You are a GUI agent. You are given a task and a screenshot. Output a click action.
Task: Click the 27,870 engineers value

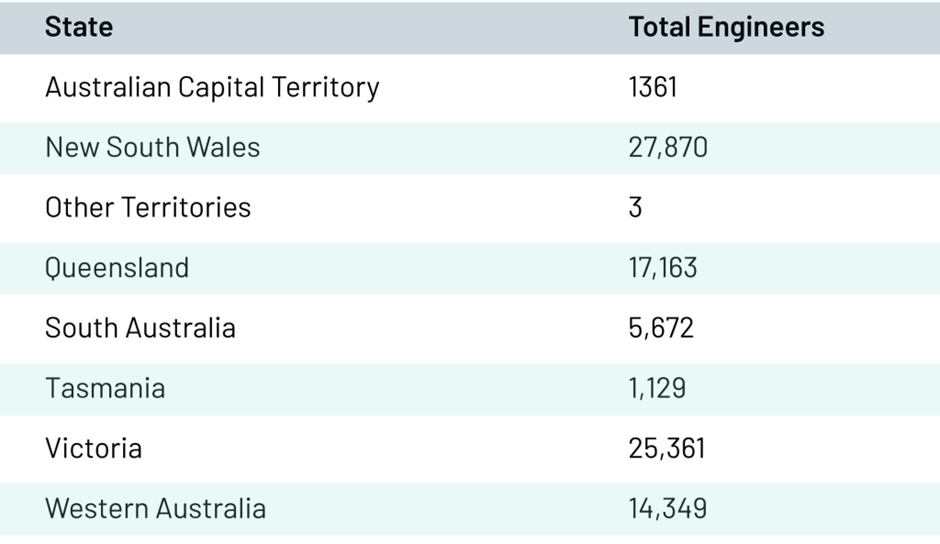point(668,147)
